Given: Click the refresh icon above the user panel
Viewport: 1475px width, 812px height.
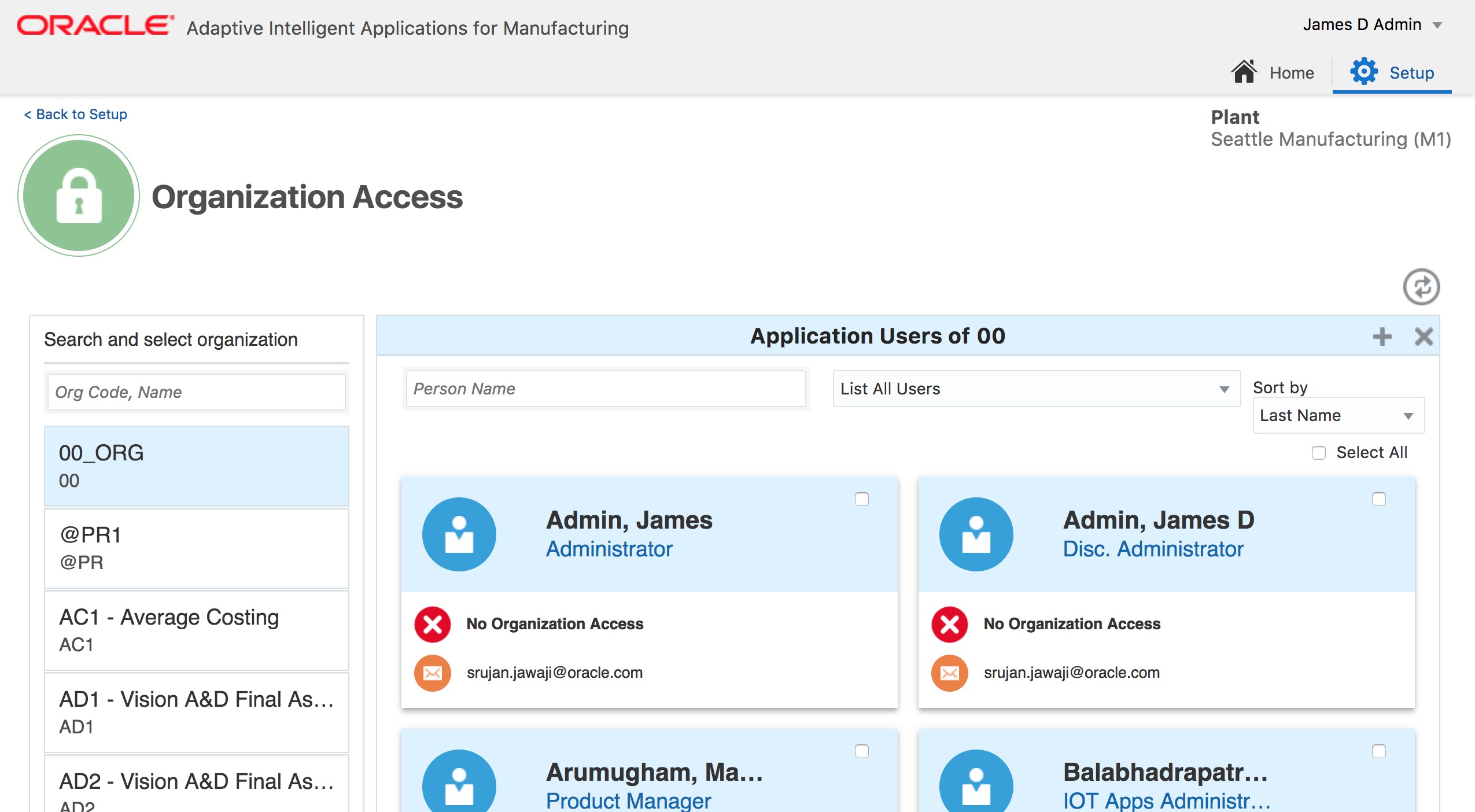Looking at the screenshot, I should (1422, 286).
